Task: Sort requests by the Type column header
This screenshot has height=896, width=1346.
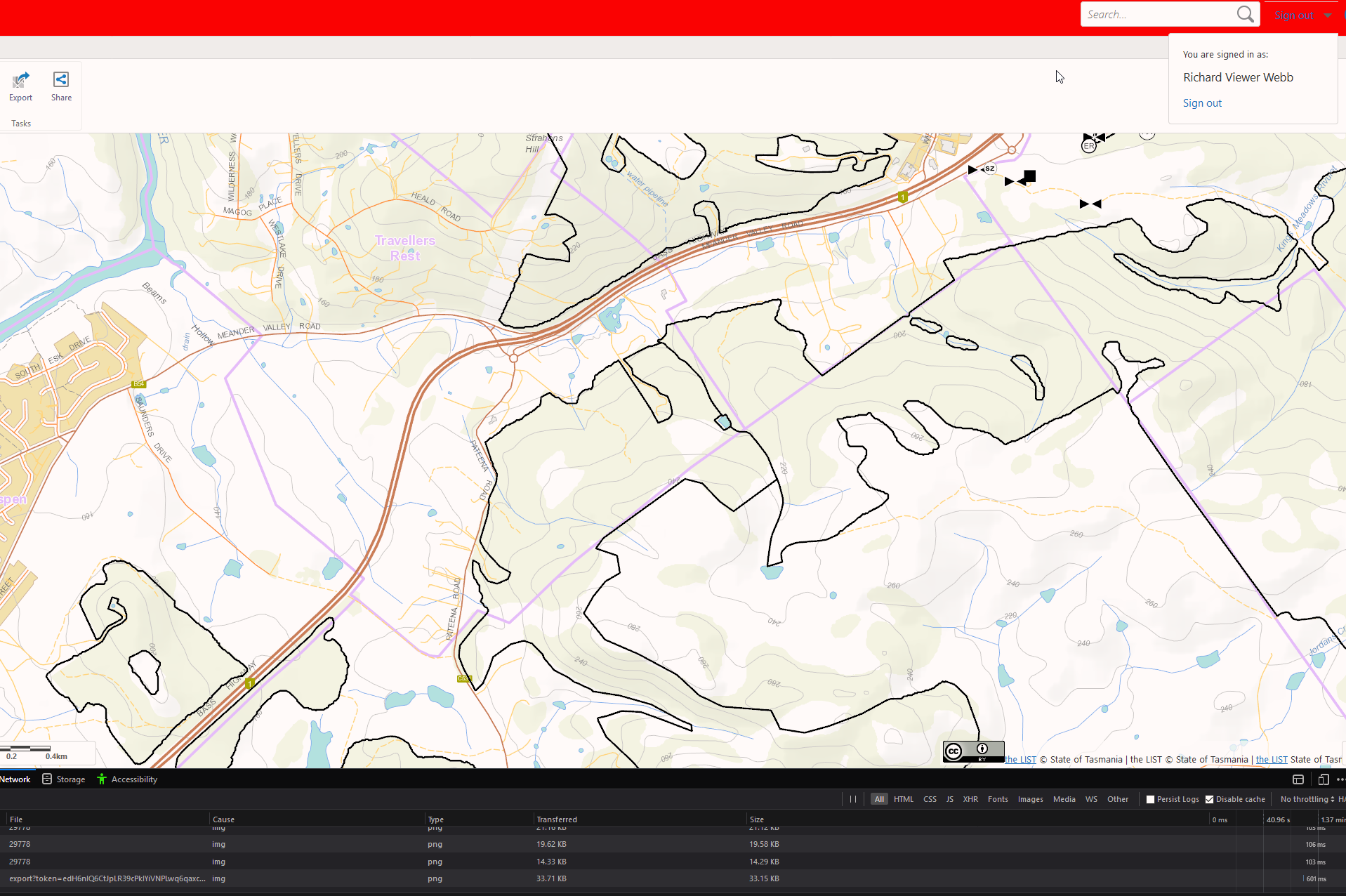Action: tap(479, 819)
